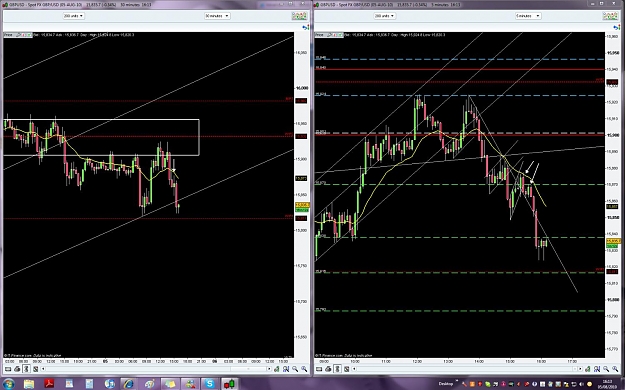Viewport: 625px width, 390px height.
Task: Click the binoculars find icon in left chart bottom bar
Action: click(x=286, y=369)
